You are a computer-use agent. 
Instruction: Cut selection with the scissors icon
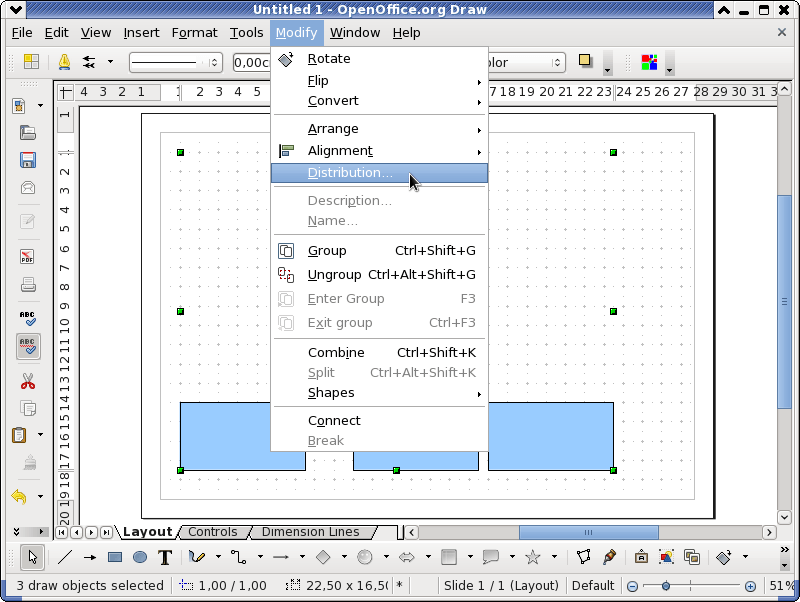tap(28, 381)
